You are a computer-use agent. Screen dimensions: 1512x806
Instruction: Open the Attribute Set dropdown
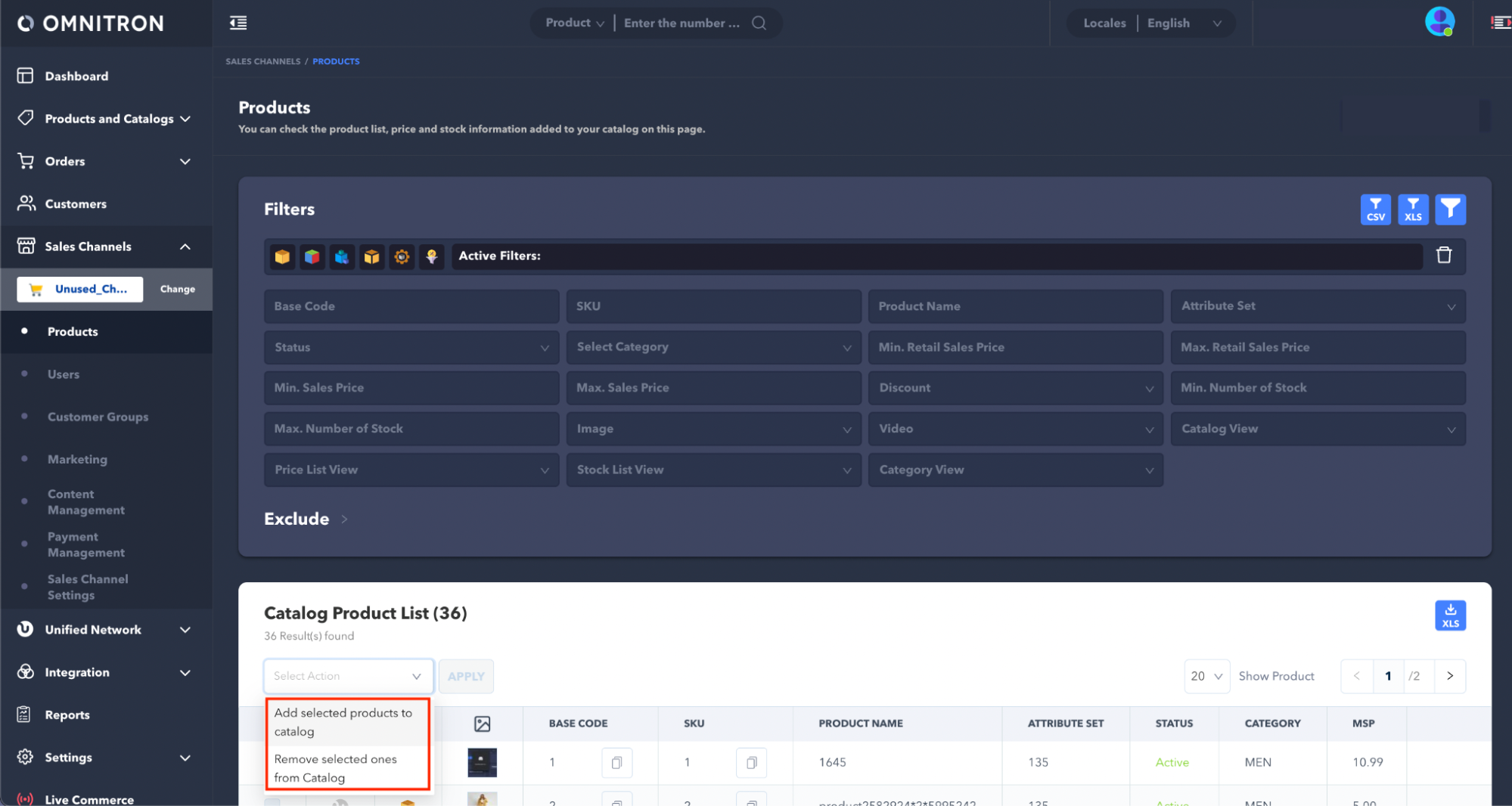pos(1317,306)
